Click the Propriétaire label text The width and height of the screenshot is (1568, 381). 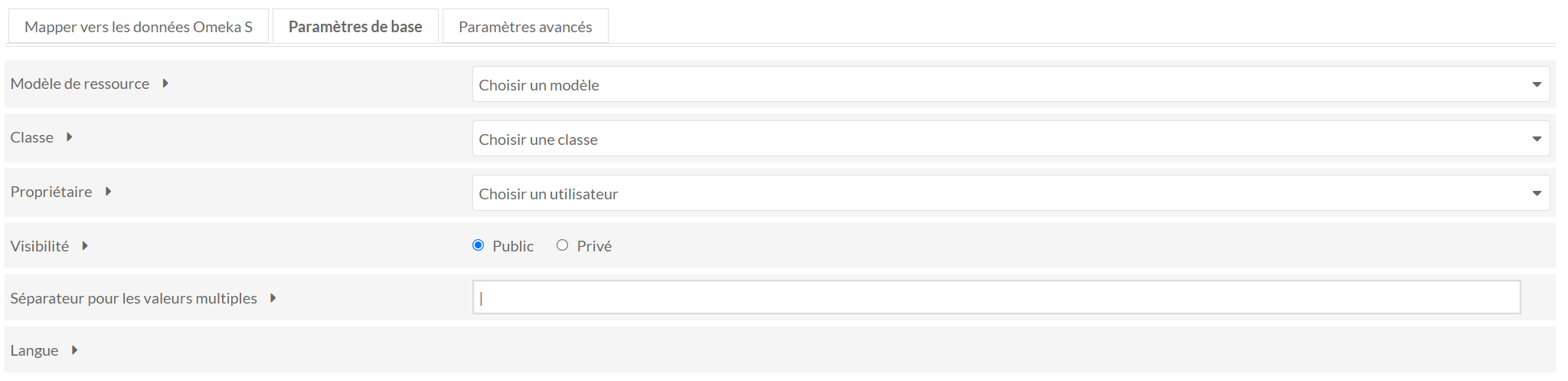(x=51, y=192)
